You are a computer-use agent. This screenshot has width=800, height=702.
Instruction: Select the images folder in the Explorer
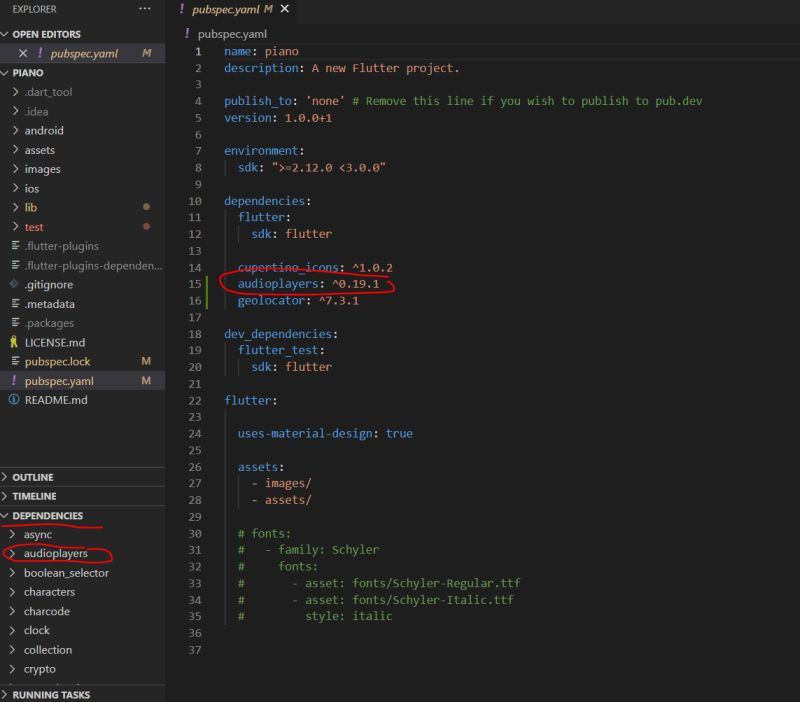click(45, 168)
